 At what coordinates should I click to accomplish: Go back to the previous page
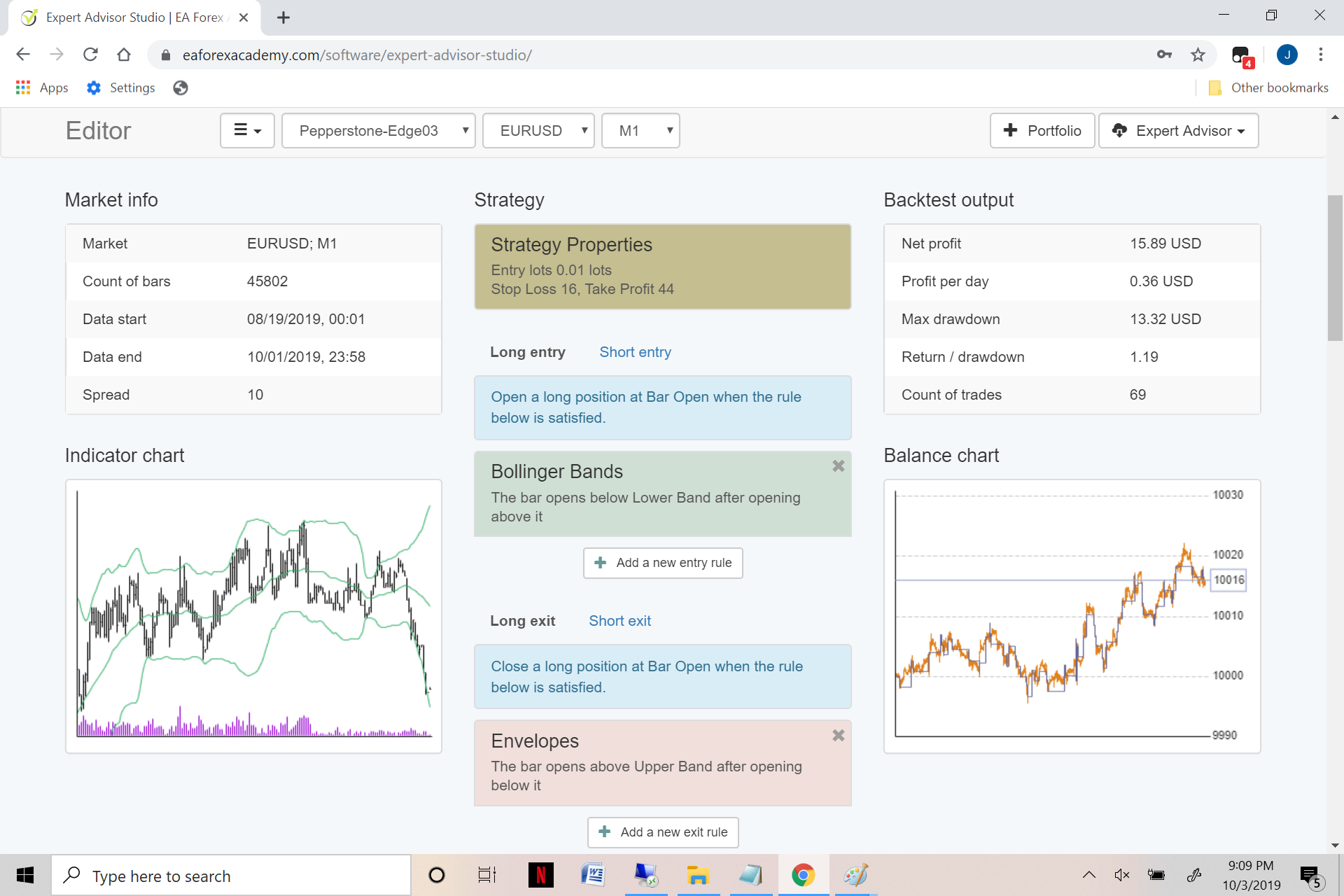tap(23, 55)
